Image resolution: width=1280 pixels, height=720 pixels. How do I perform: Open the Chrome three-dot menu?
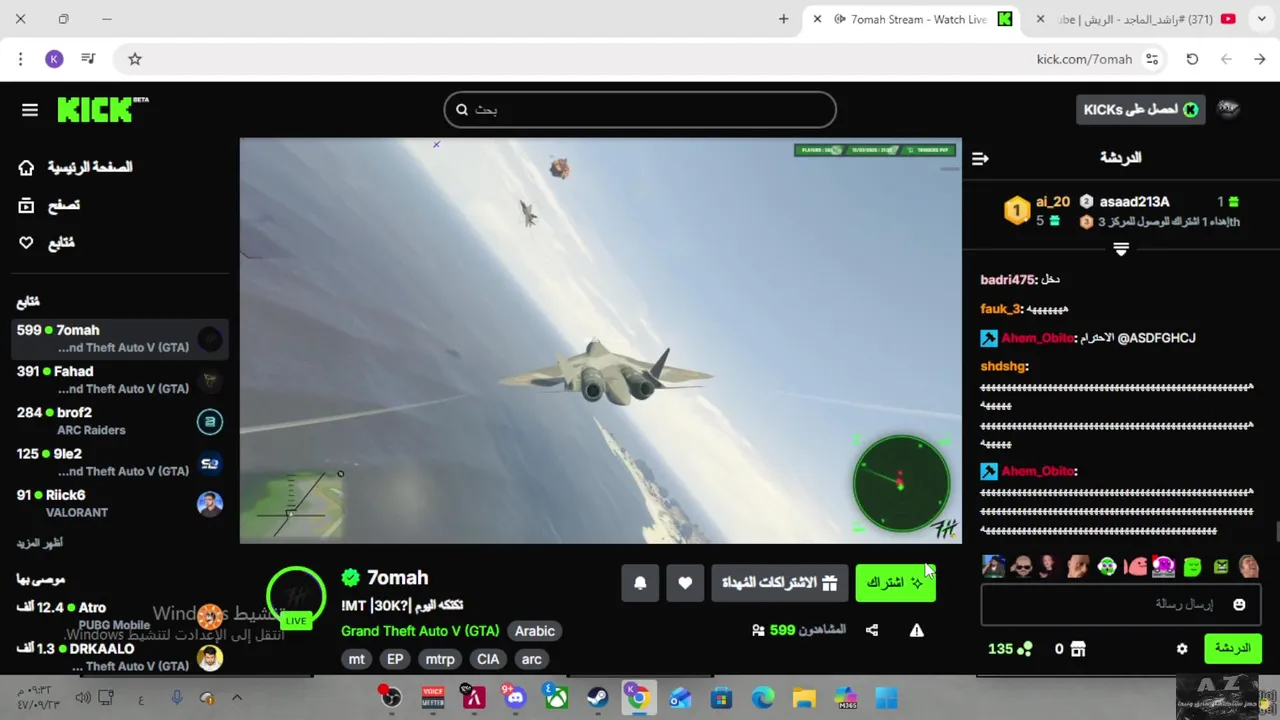20,59
